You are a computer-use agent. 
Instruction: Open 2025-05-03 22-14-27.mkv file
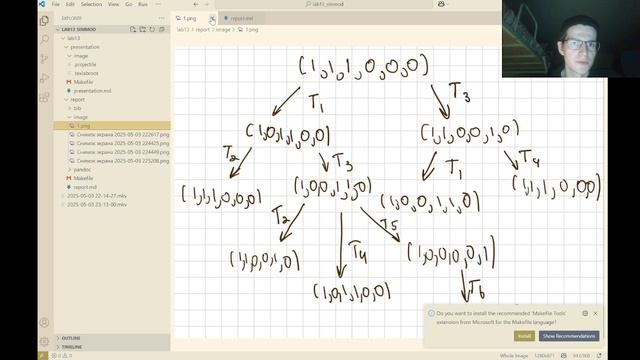pos(112,196)
